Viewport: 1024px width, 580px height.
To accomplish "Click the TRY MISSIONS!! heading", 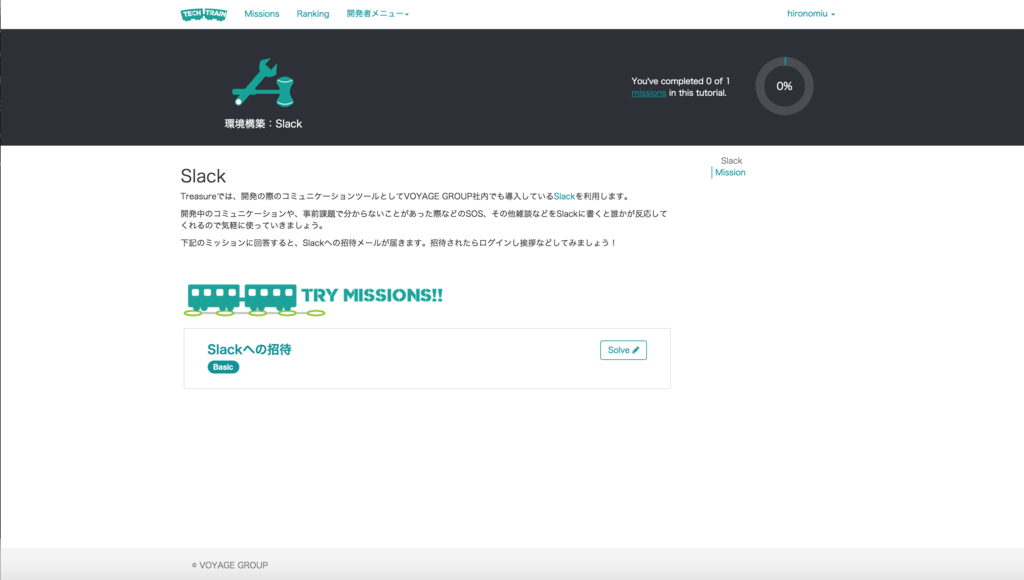I will pos(372,295).
